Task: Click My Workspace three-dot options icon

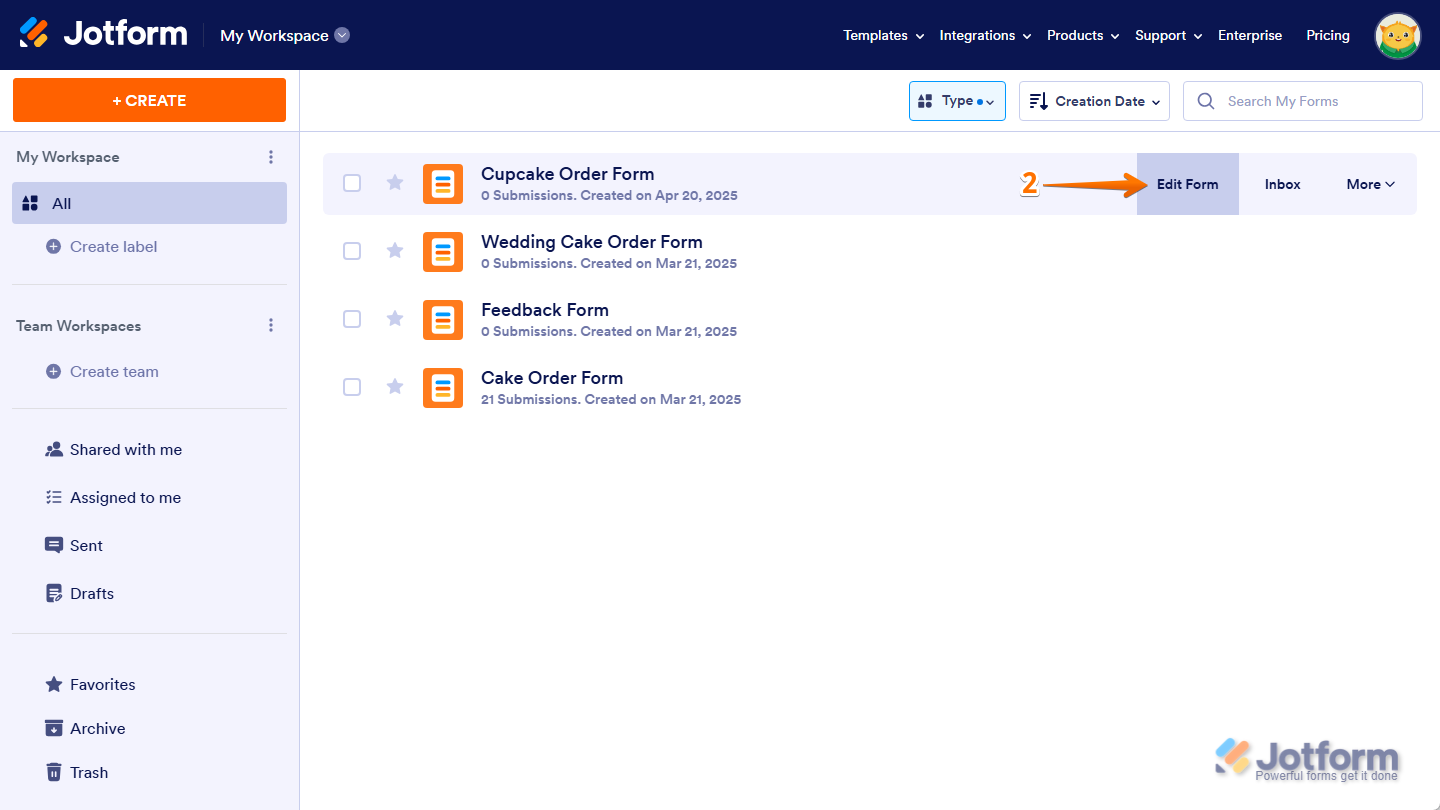Action: tap(271, 157)
